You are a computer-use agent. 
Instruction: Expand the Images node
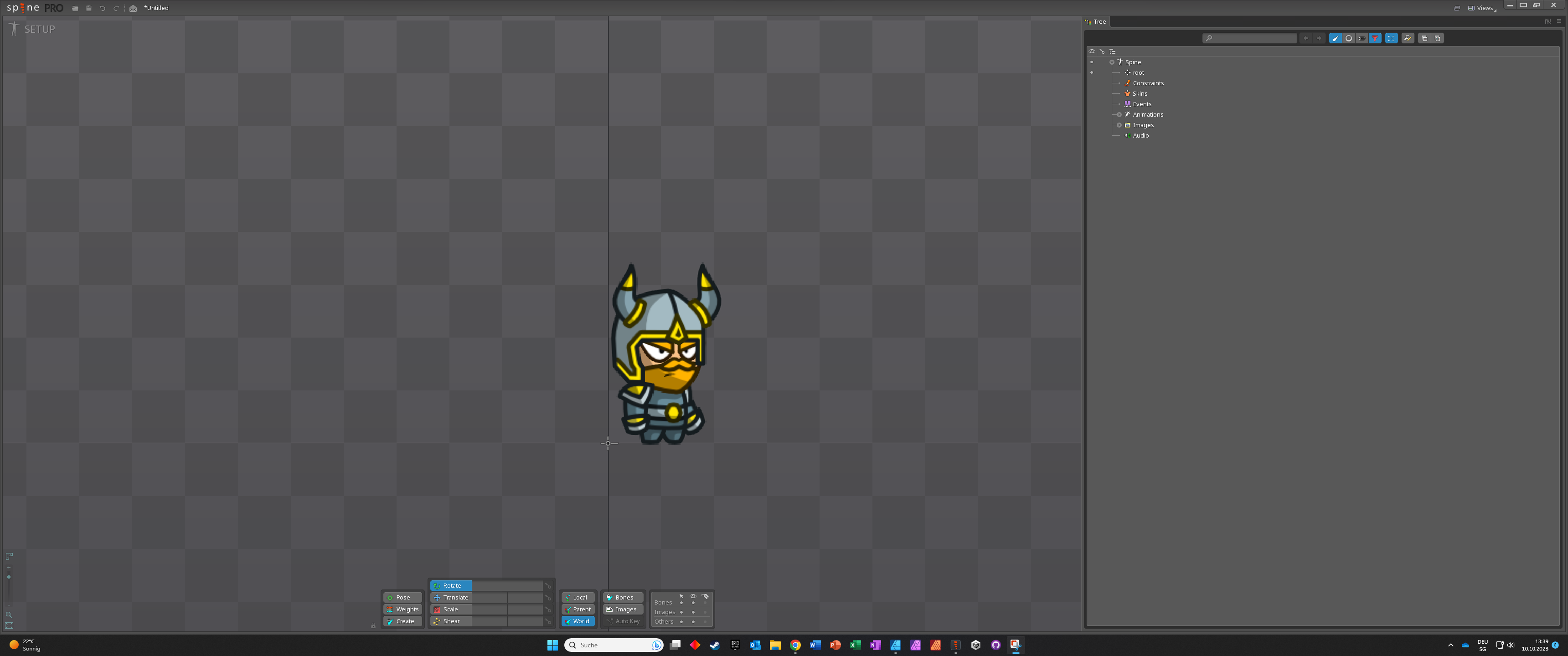point(1119,125)
